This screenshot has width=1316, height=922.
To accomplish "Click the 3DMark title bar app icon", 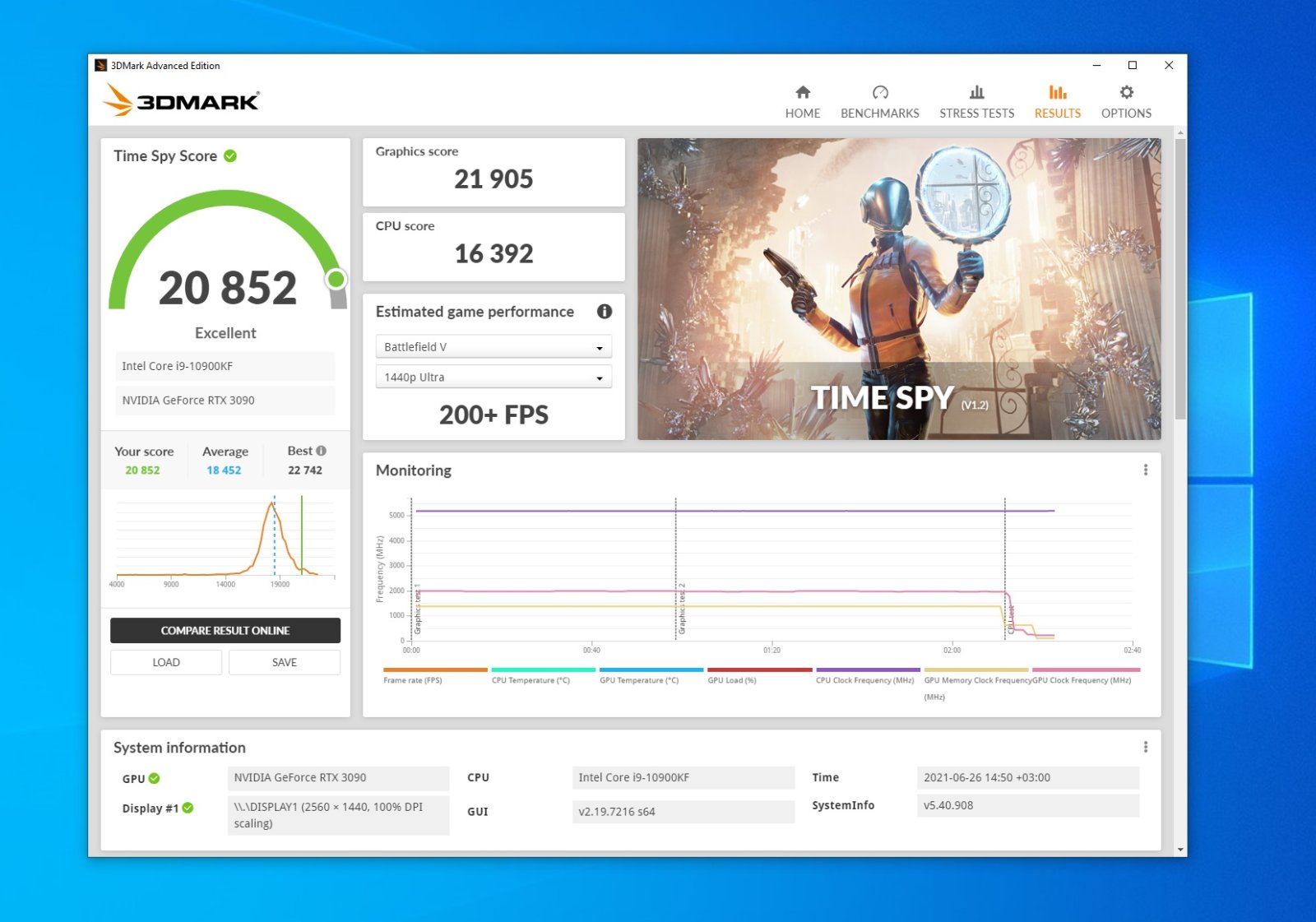I will click(x=100, y=65).
